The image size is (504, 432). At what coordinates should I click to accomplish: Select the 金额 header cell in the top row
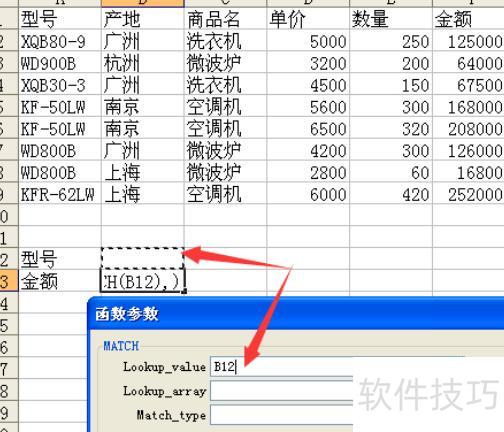click(468, 18)
